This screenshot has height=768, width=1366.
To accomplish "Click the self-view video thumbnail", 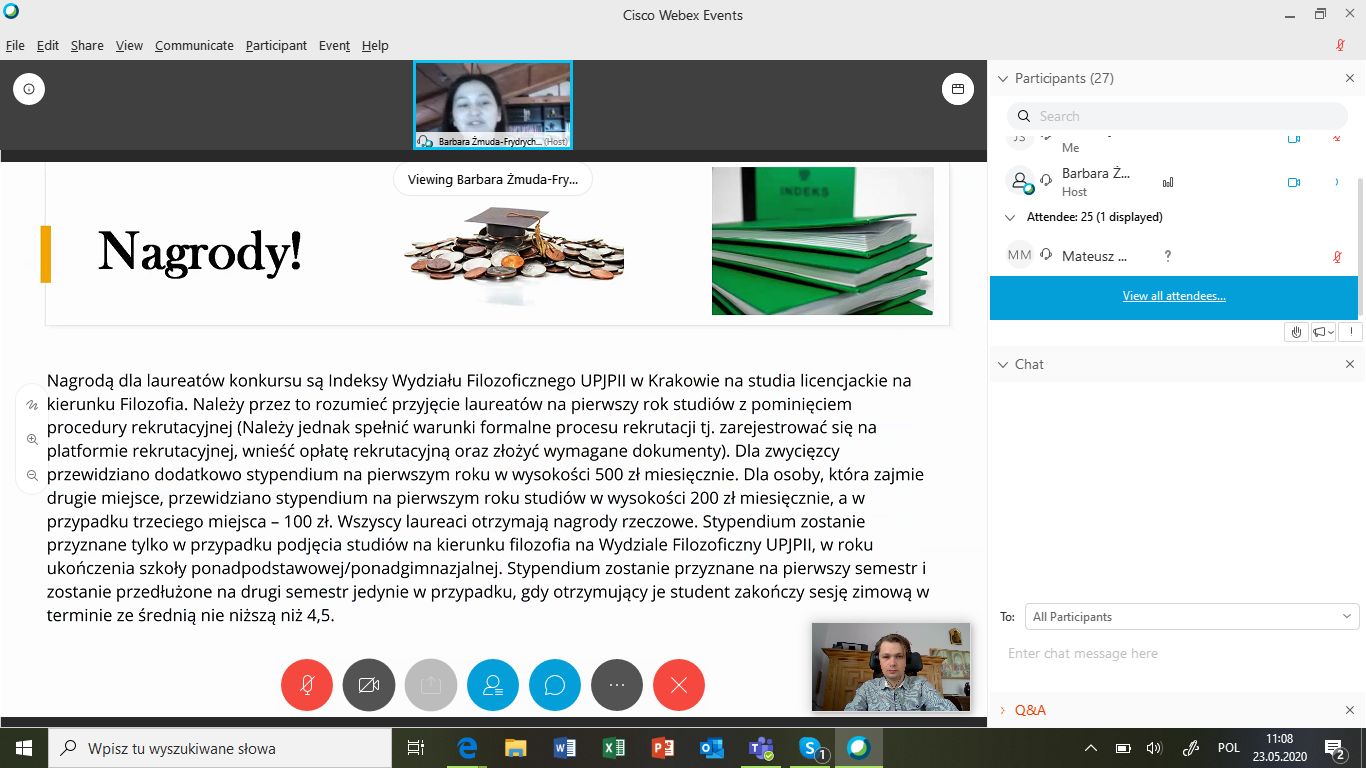I will tap(891, 667).
